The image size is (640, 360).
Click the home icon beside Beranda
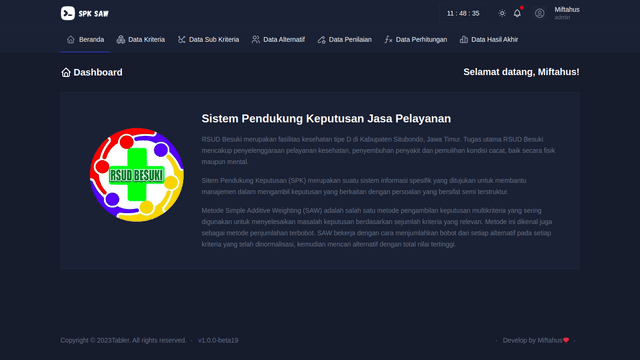[x=71, y=40]
